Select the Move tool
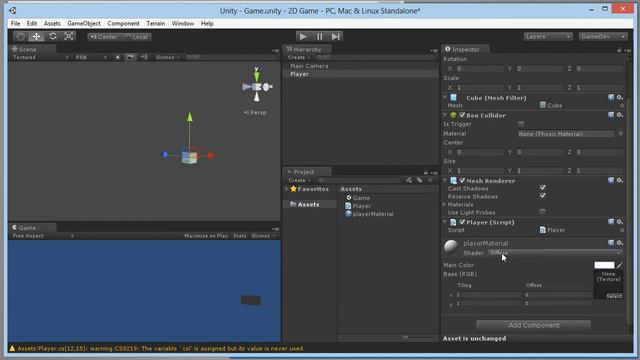This screenshot has width=640, height=360. click(36, 36)
